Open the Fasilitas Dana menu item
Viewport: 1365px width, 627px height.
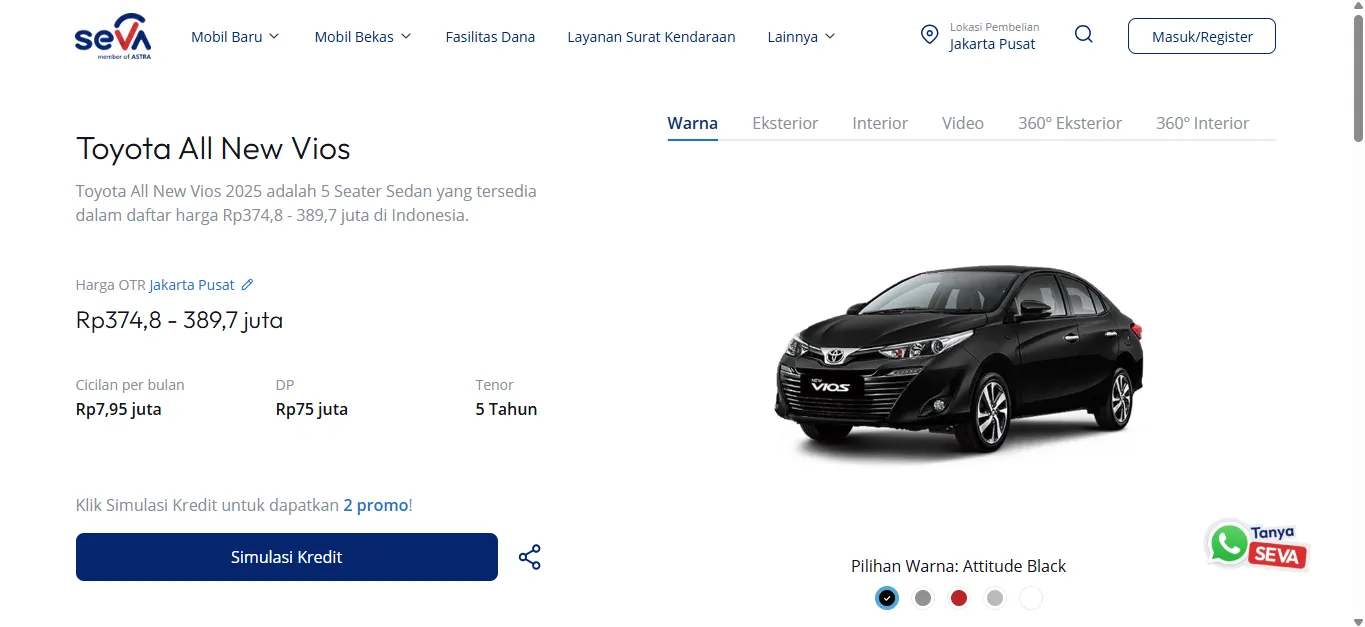(490, 36)
